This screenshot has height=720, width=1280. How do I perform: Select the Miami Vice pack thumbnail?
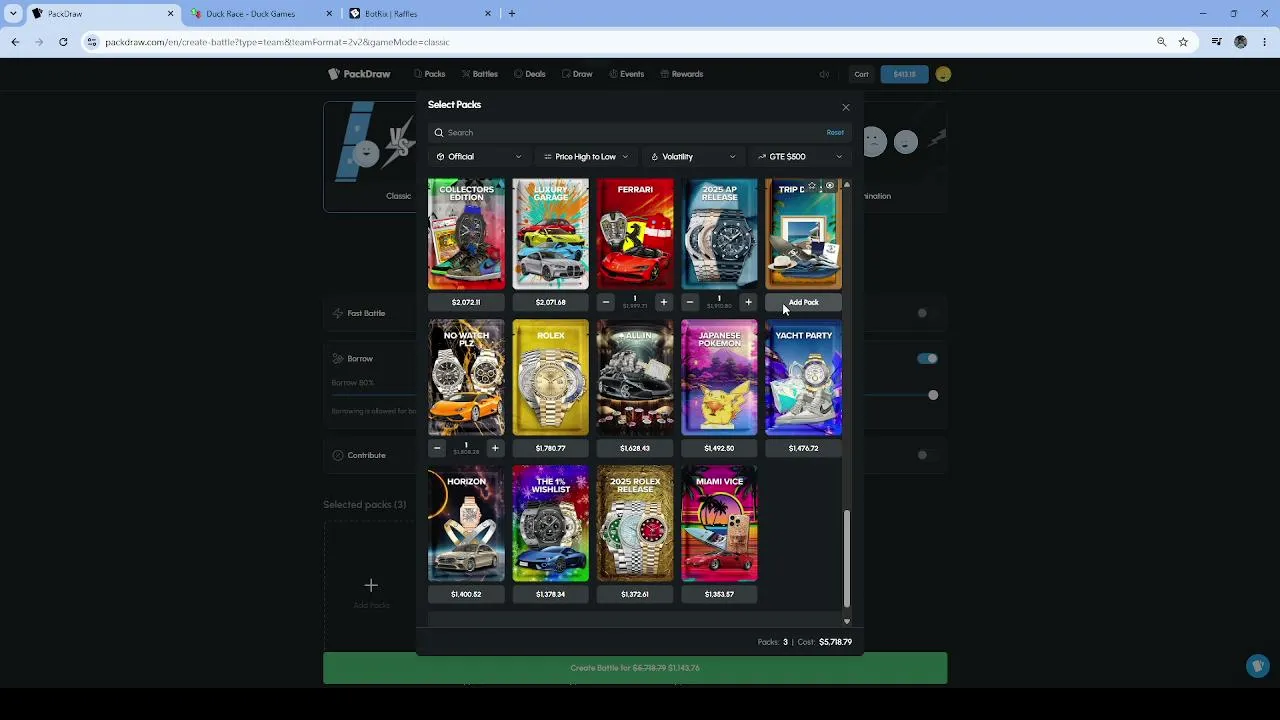tap(719, 524)
